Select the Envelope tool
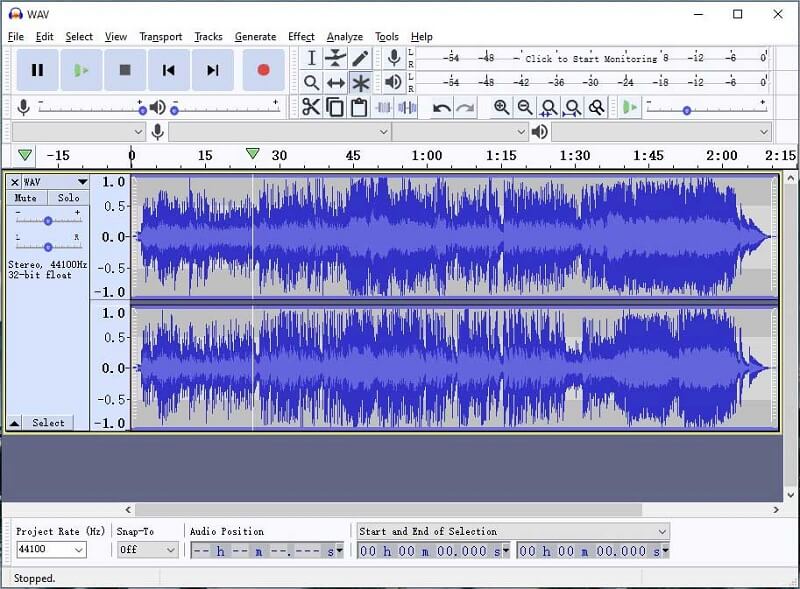This screenshot has height=589, width=800. tap(336, 58)
